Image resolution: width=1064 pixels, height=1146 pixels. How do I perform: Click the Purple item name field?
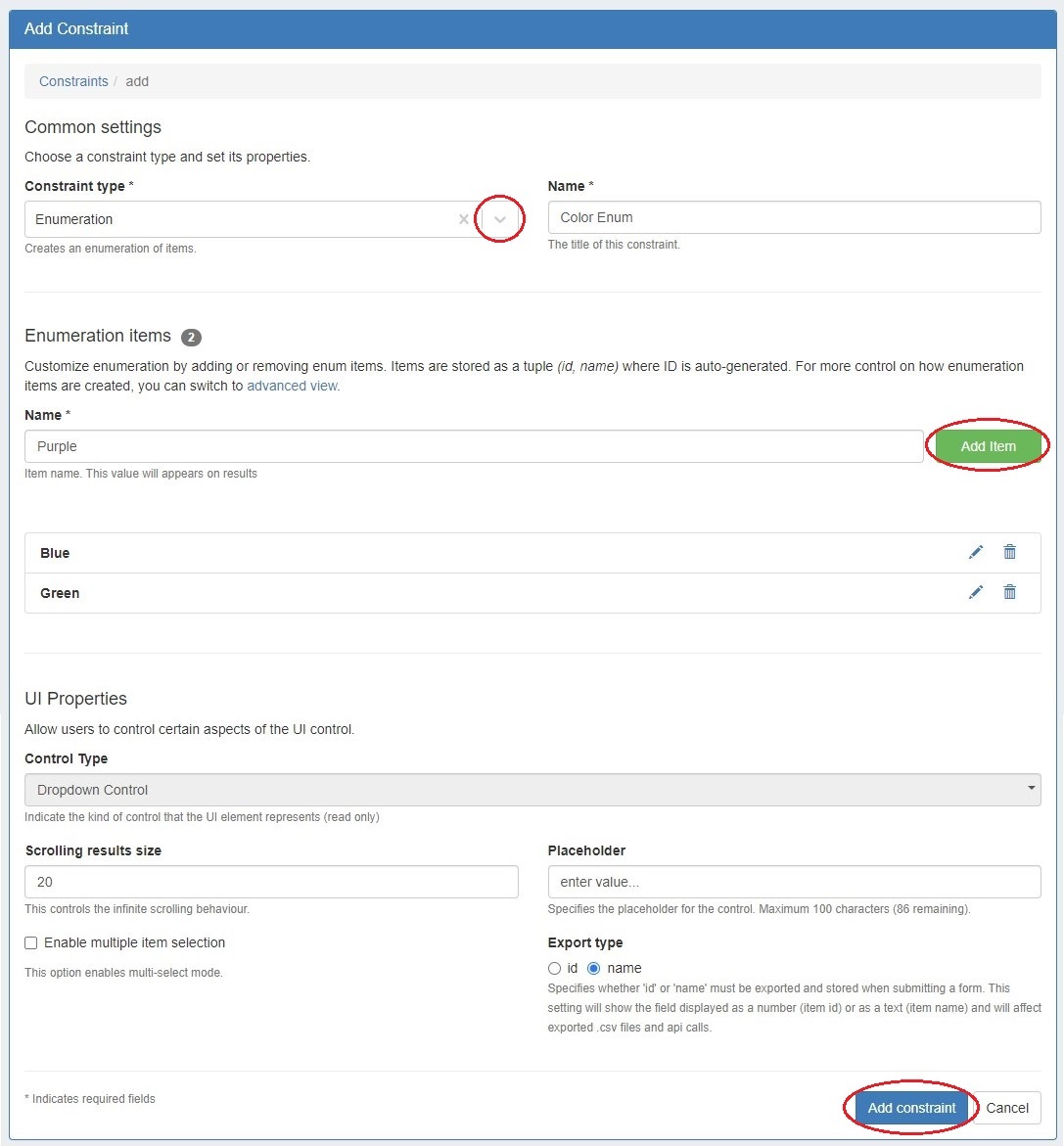[x=473, y=446]
